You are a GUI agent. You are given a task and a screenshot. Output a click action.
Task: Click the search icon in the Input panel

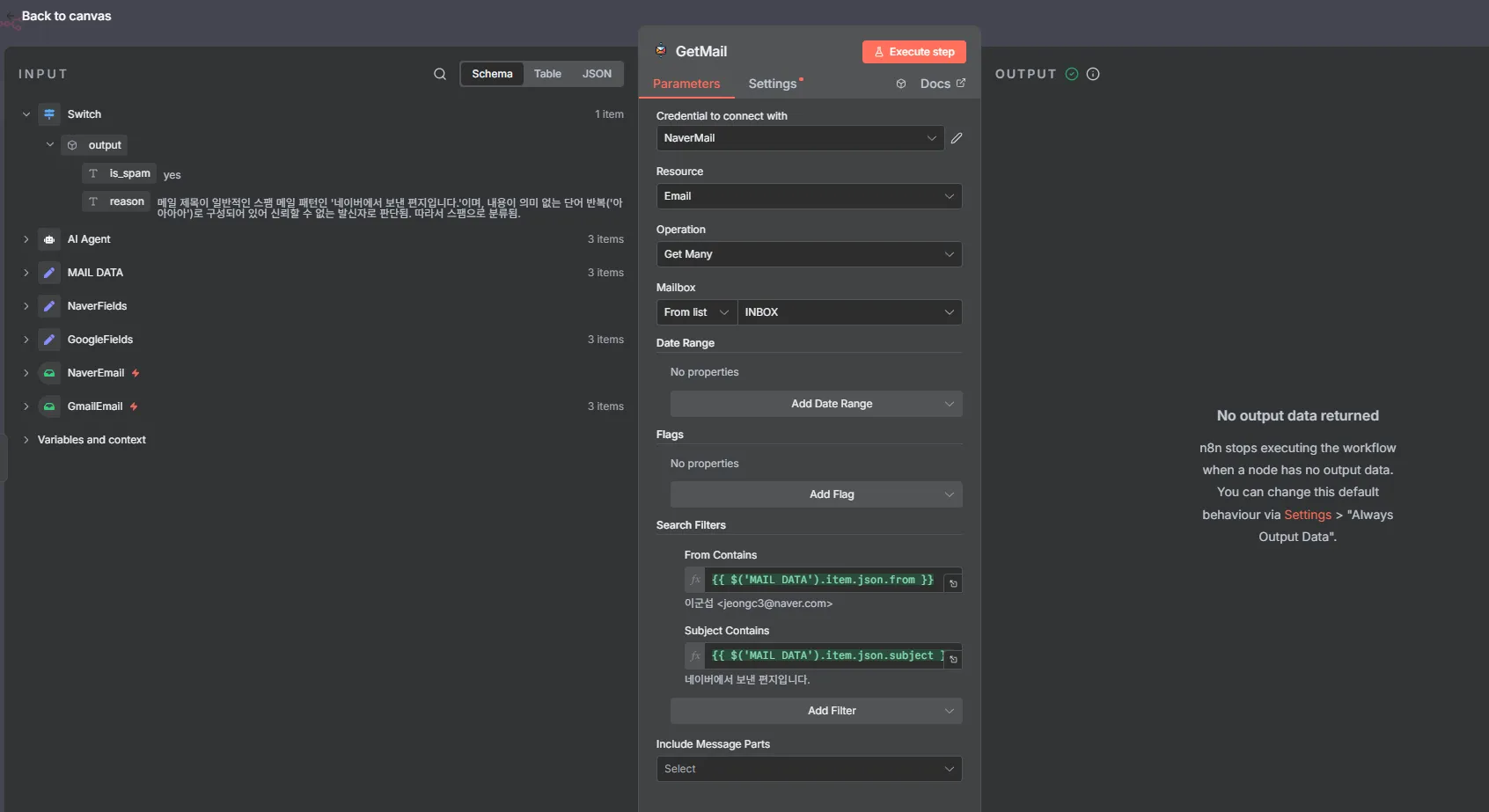point(439,74)
